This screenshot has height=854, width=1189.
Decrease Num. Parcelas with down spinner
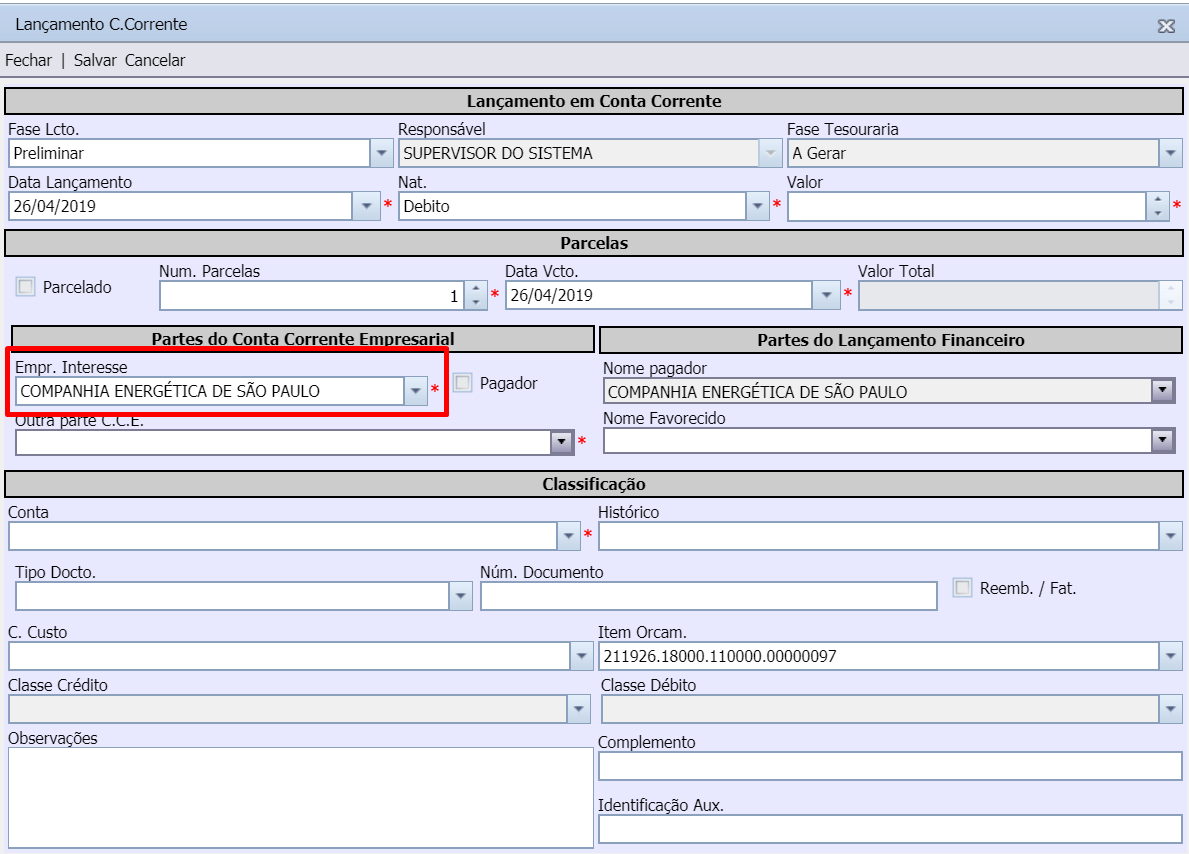(475, 303)
